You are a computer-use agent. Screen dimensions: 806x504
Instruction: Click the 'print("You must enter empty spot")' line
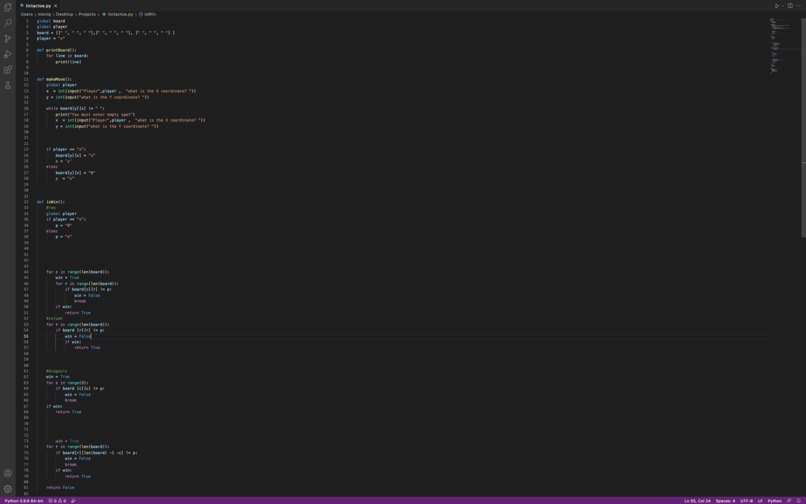[95, 114]
